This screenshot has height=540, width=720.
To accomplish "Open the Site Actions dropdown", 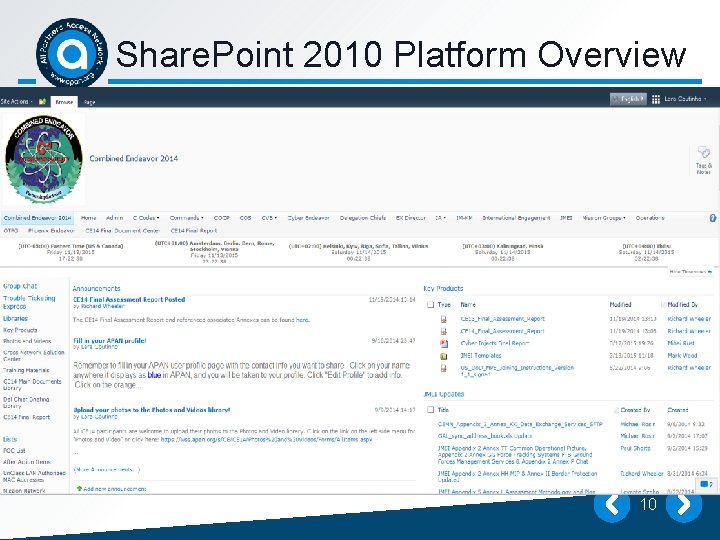I will (16, 101).
